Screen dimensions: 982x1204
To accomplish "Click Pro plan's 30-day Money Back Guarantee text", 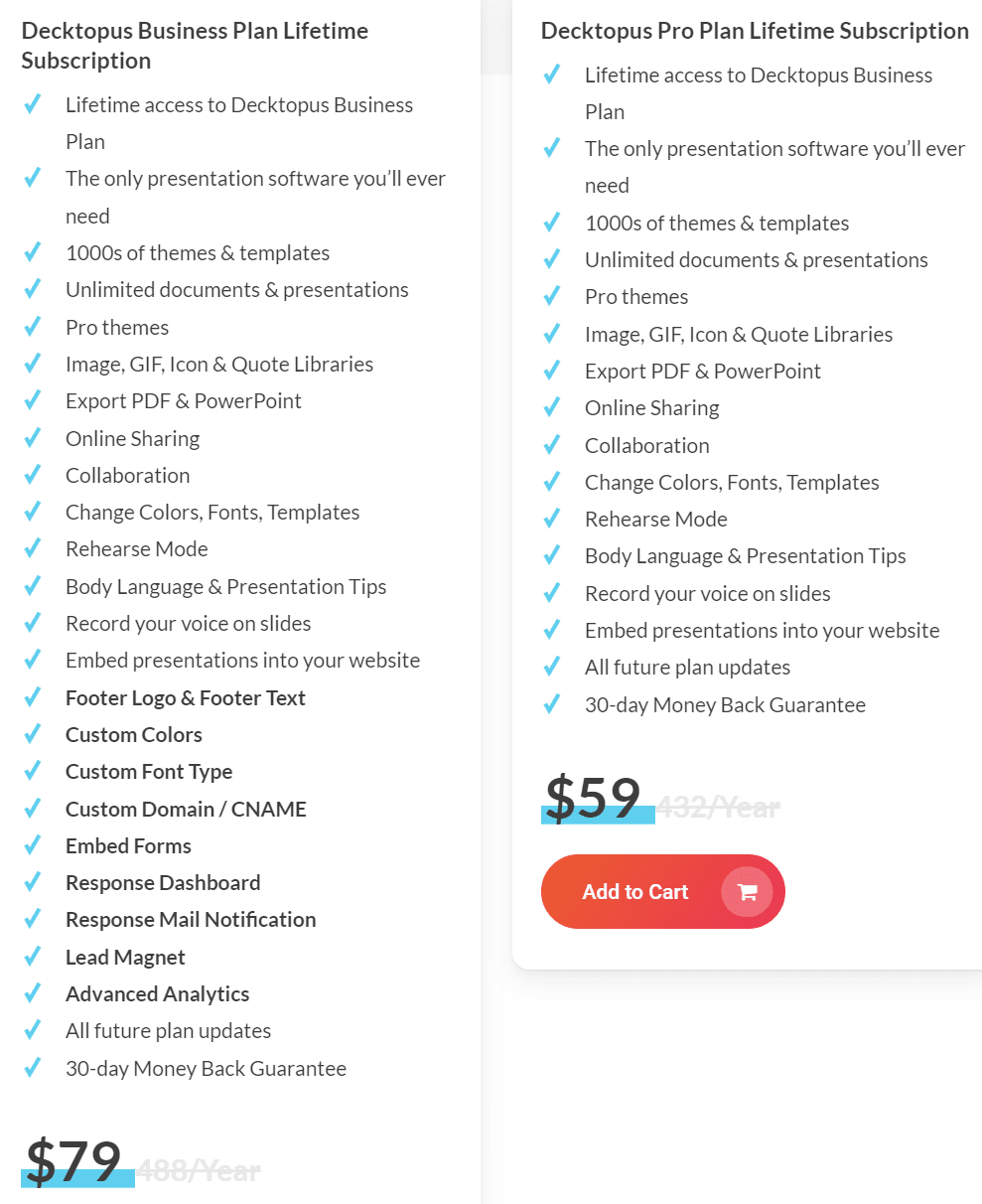I will click(725, 705).
